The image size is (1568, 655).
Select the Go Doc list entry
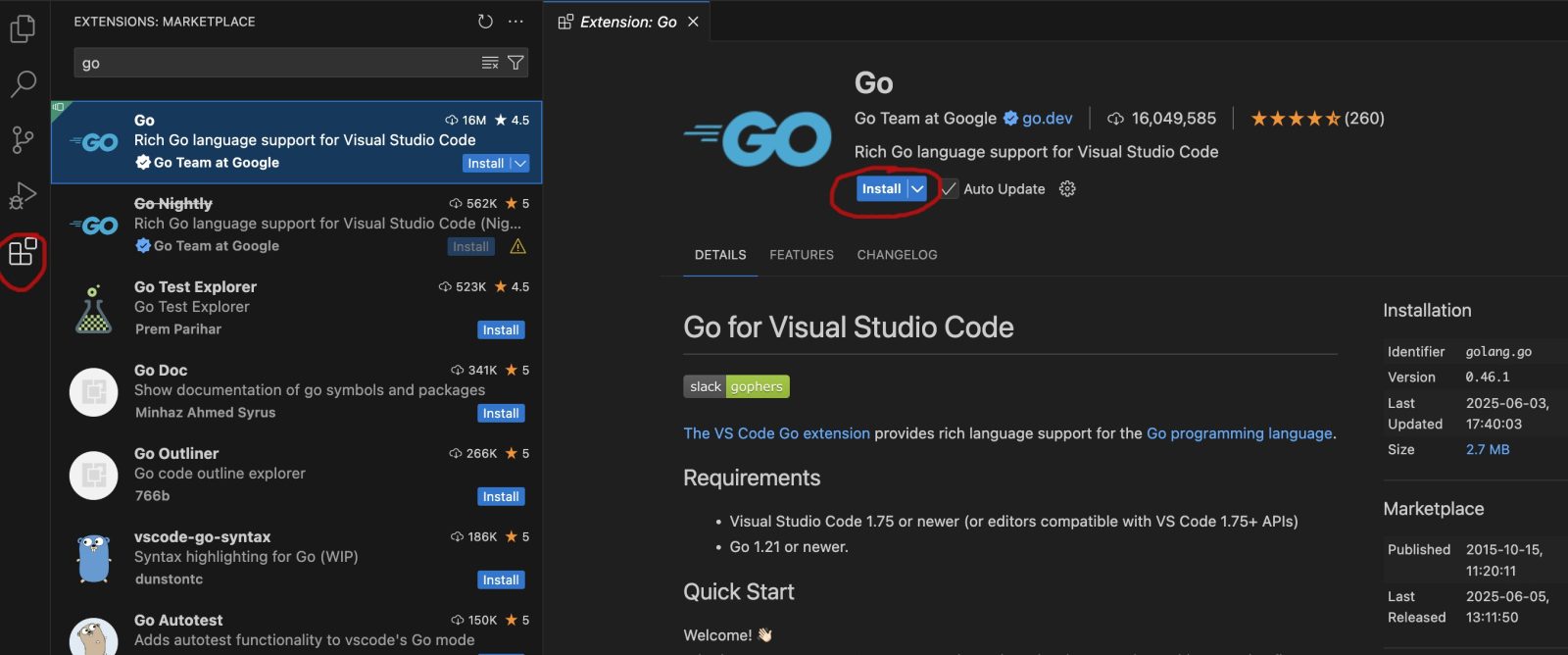296,392
